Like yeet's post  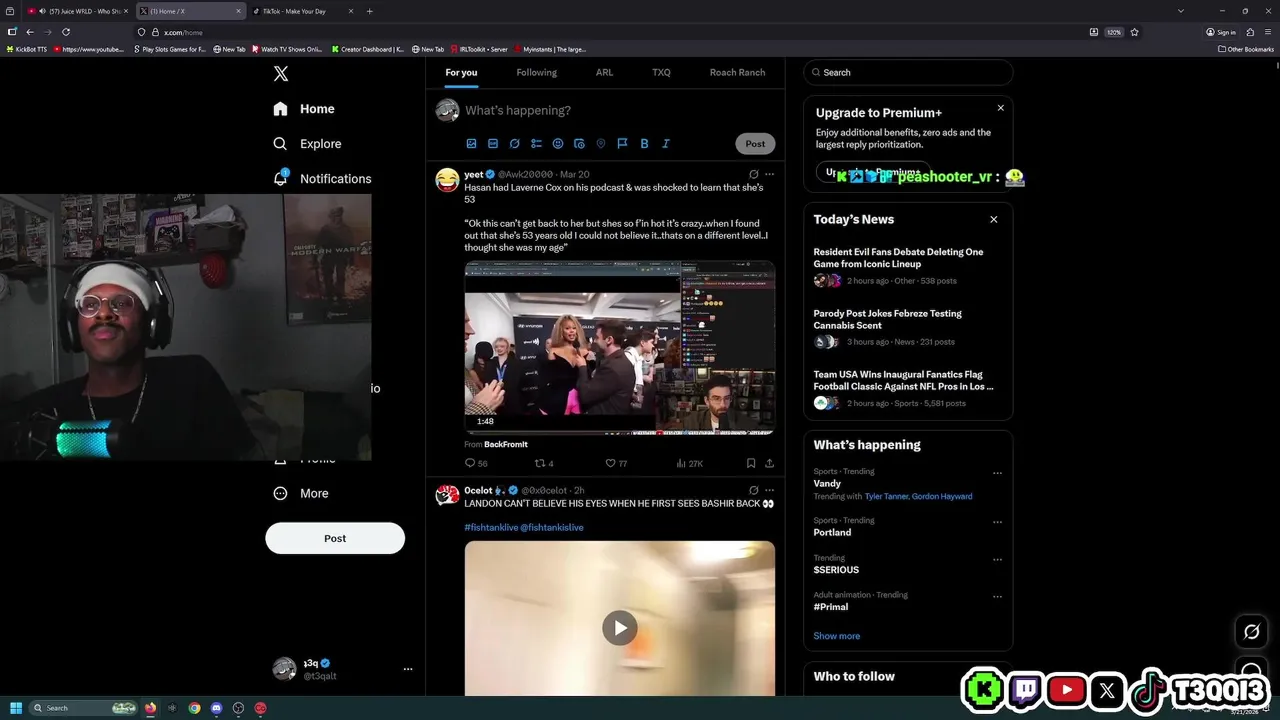616,463
